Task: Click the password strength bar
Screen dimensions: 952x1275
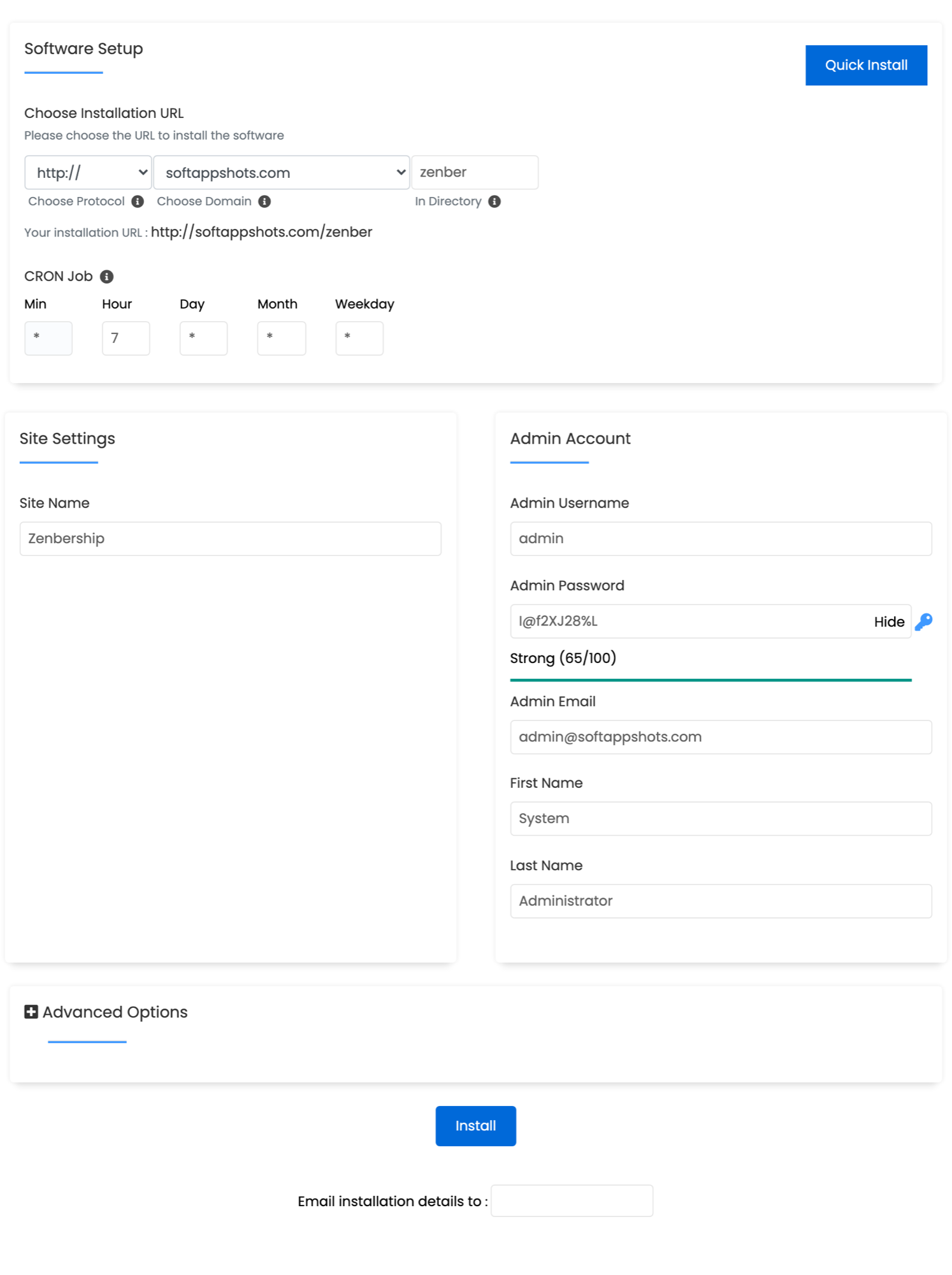Action: 711,680
